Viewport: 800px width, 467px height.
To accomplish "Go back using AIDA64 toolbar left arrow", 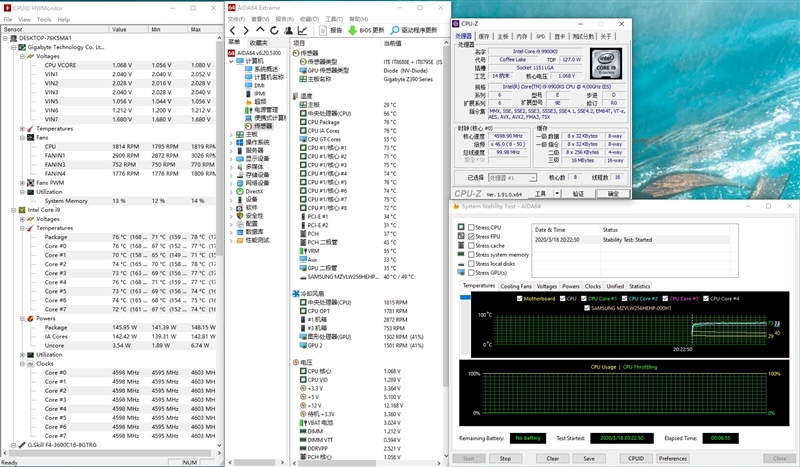I will 233,31.
